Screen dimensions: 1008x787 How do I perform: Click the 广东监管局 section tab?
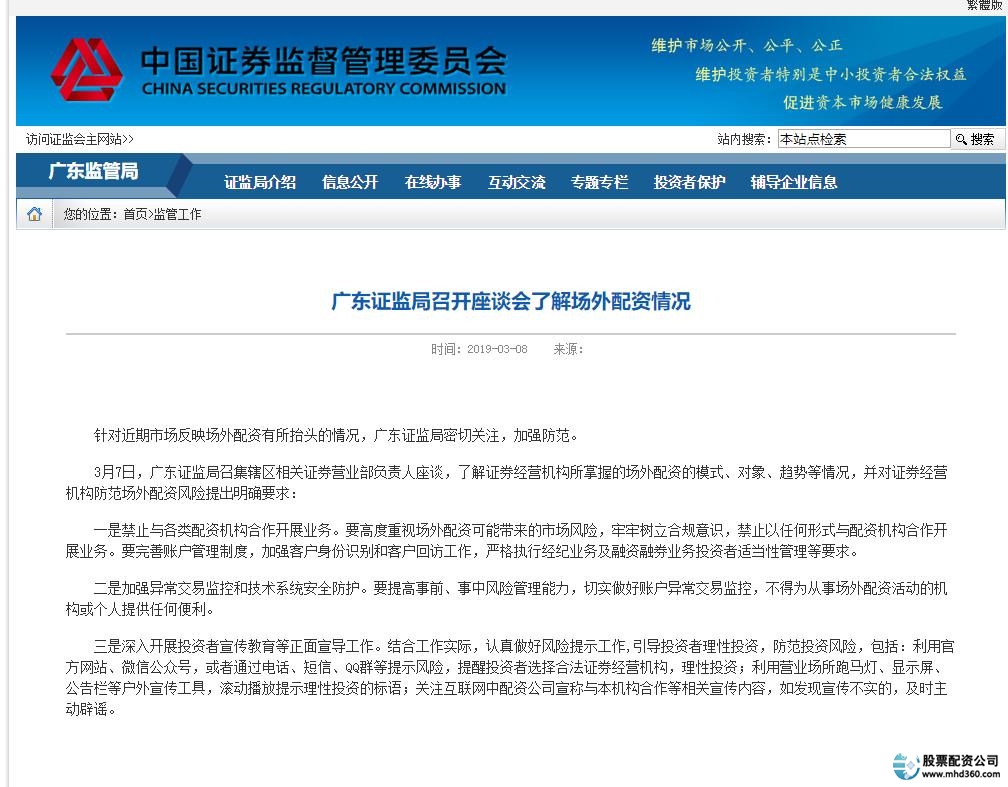point(93,171)
